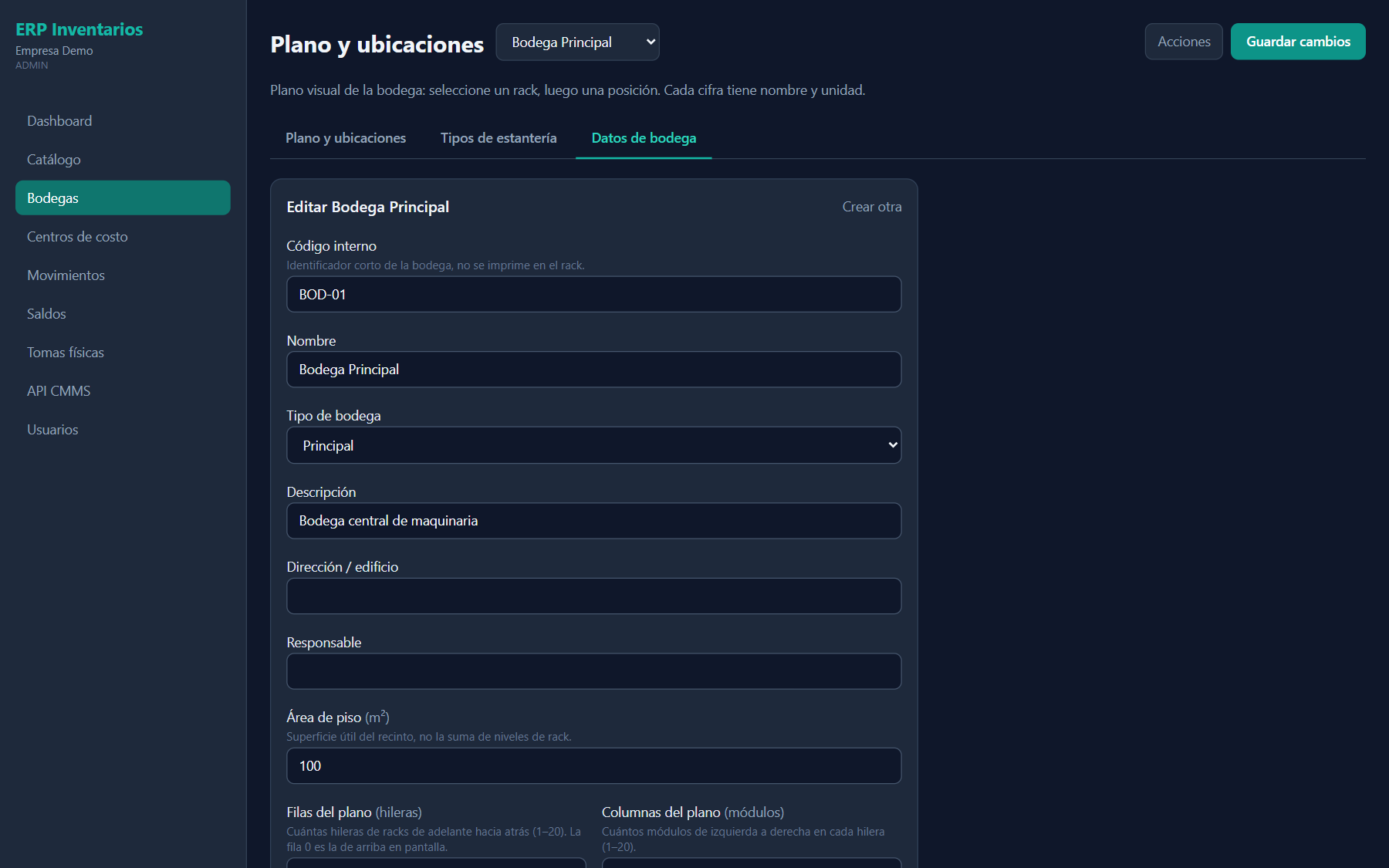Click the Editar Bodega Principal heading
This screenshot has width=1389, height=868.
point(367,207)
